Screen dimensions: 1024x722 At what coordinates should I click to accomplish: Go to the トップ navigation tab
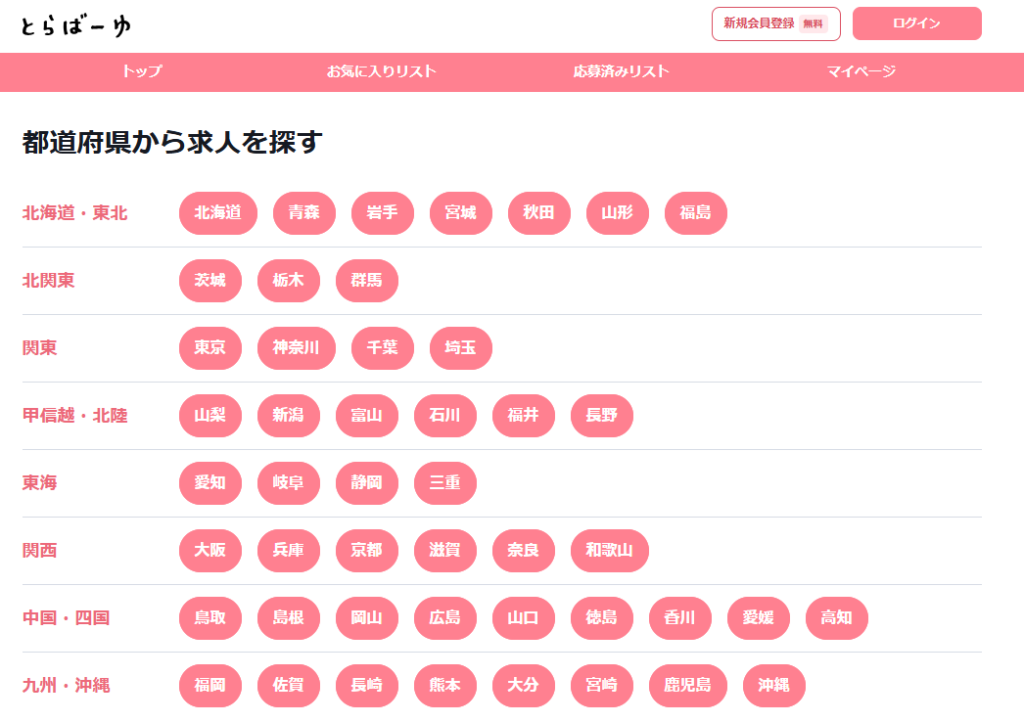142,71
